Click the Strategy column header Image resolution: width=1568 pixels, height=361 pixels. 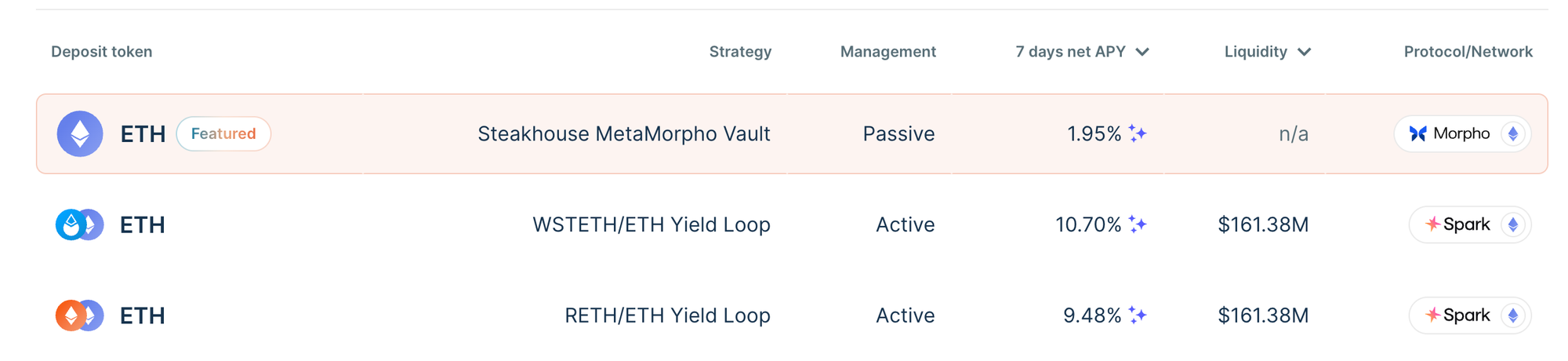pos(740,52)
